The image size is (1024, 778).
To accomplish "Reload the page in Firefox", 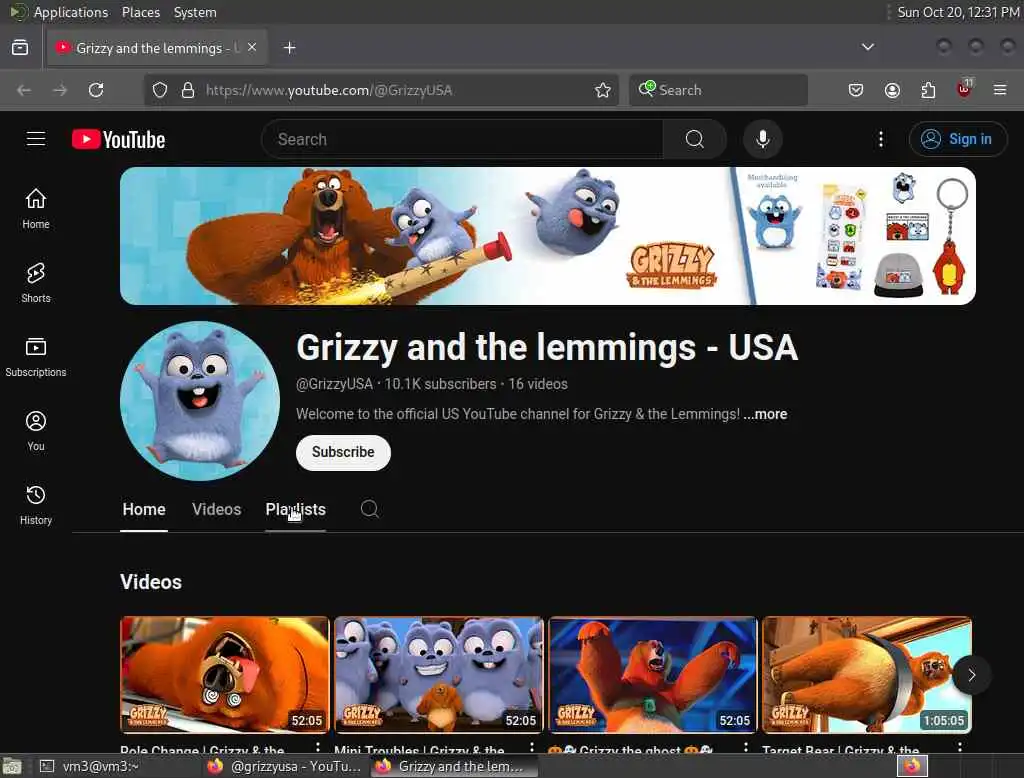I will pyautogui.click(x=96, y=89).
